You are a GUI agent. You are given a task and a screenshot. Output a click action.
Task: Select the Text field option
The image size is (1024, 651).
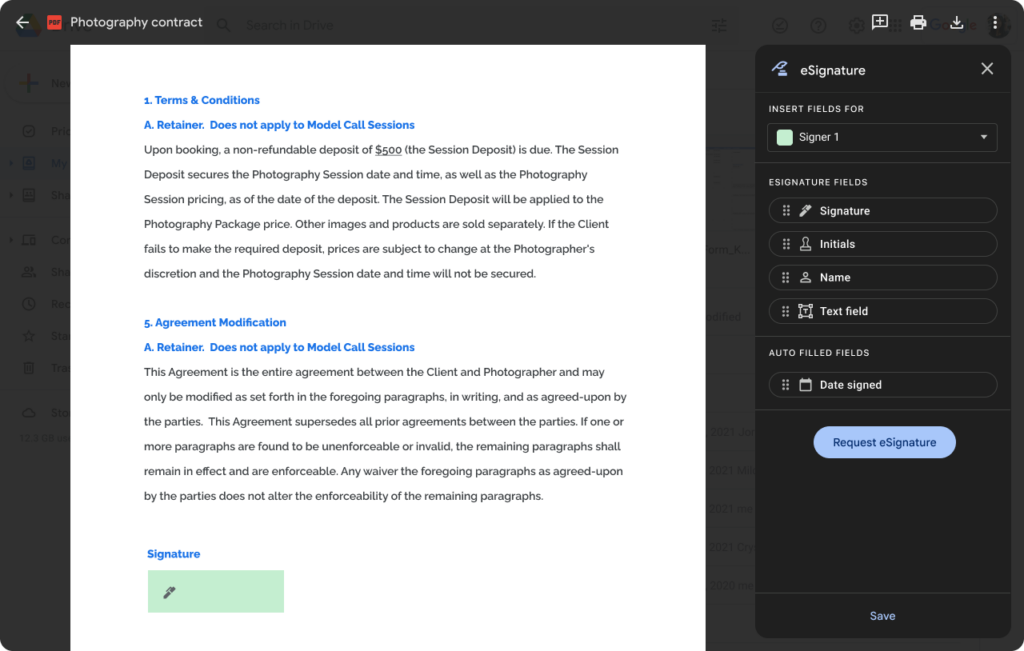(x=882, y=311)
